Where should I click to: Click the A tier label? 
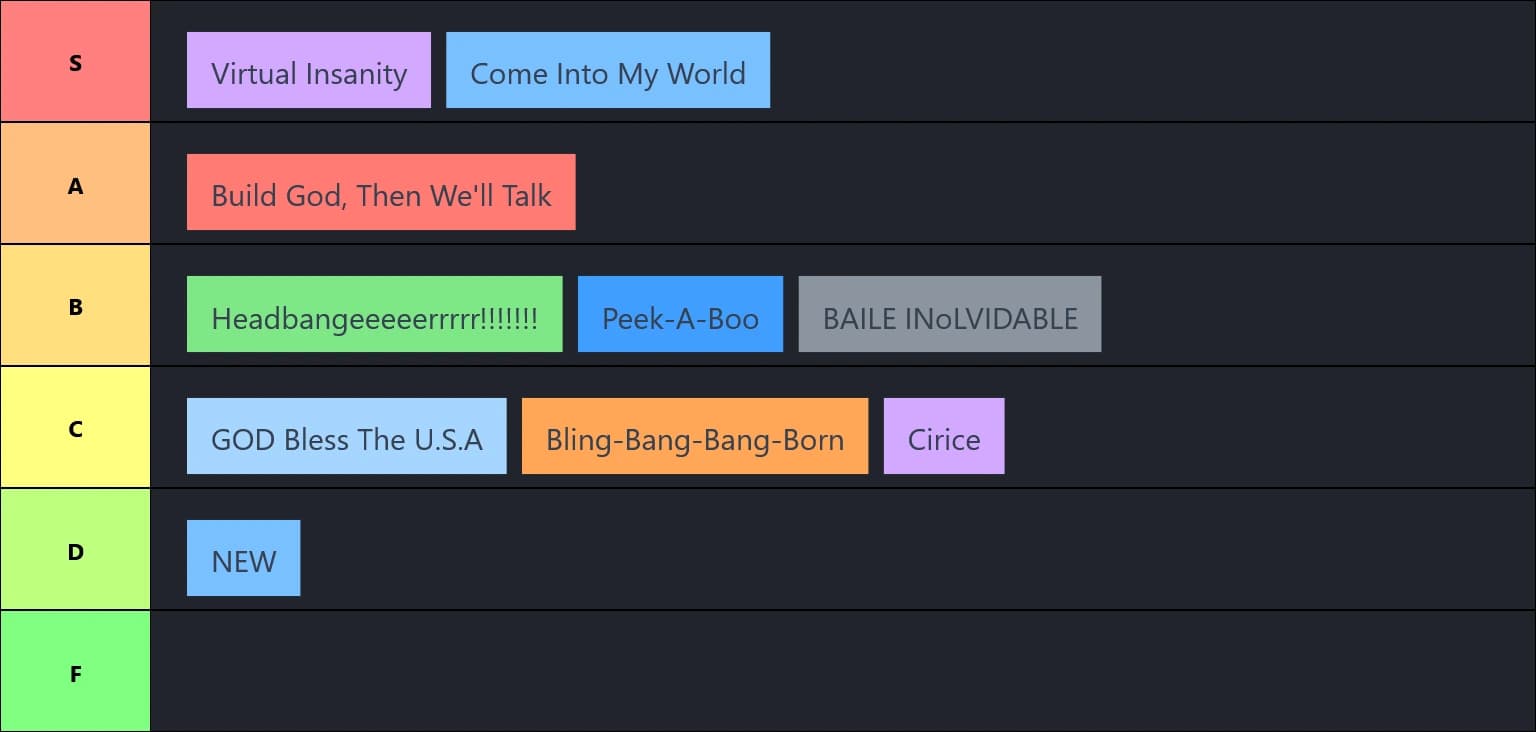(x=75, y=184)
